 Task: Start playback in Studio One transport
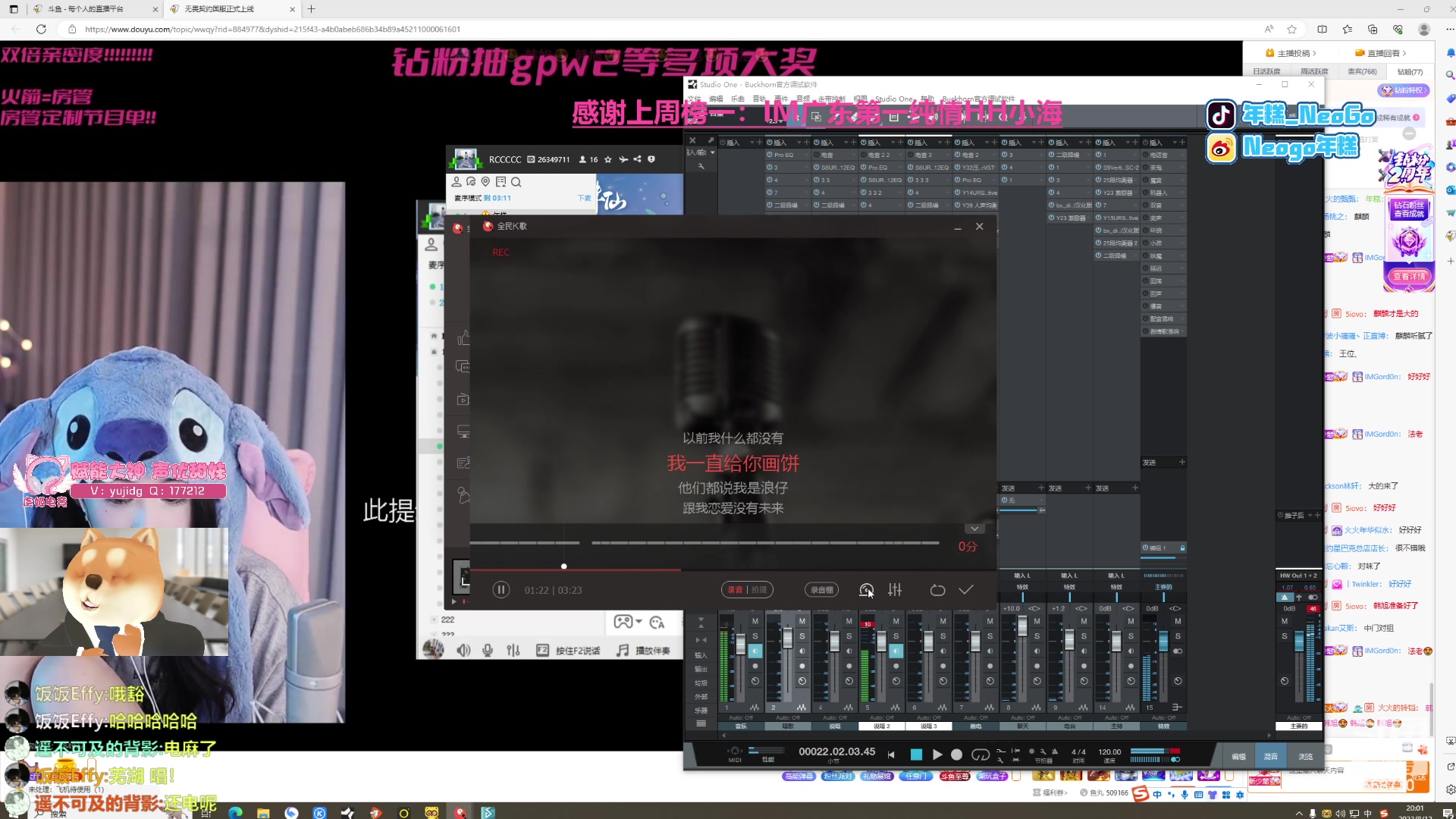[x=937, y=755]
